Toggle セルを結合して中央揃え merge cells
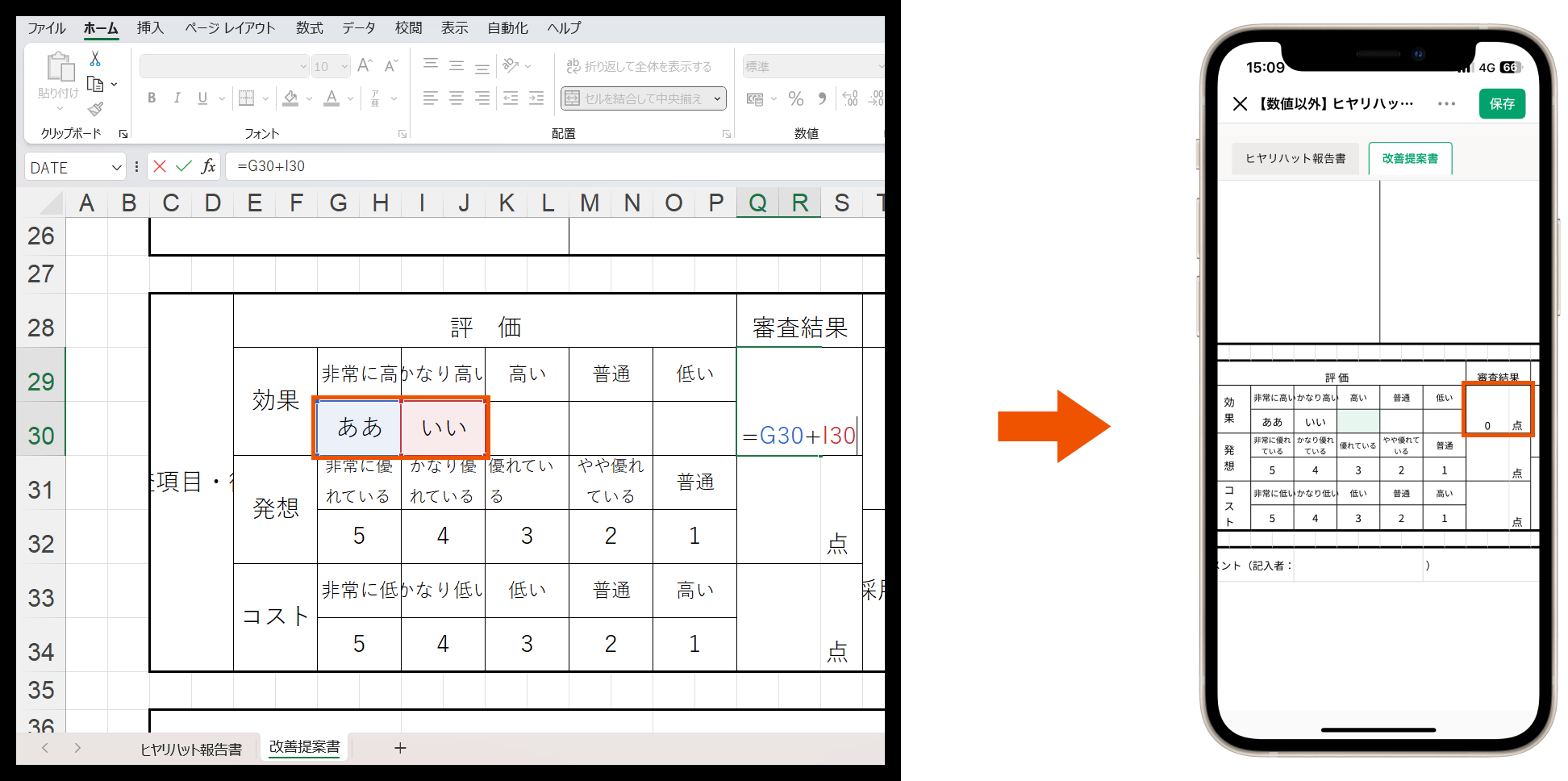This screenshot has height=781, width=1568. tap(637, 98)
